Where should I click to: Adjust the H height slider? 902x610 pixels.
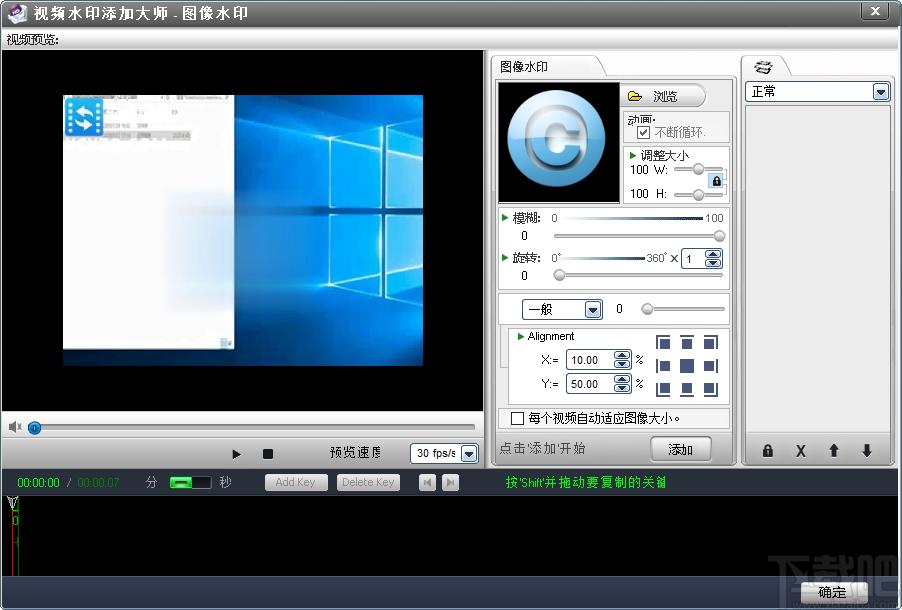coord(698,195)
